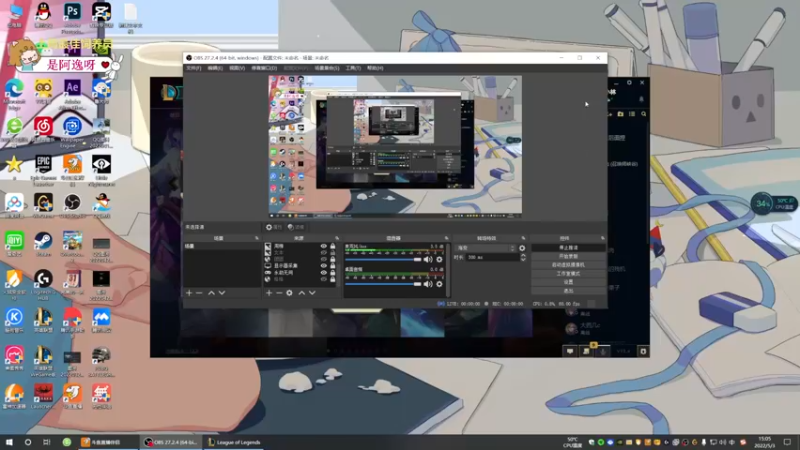
Task: Open the scene transition type dropdown
Action: click(x=486, y=248)
